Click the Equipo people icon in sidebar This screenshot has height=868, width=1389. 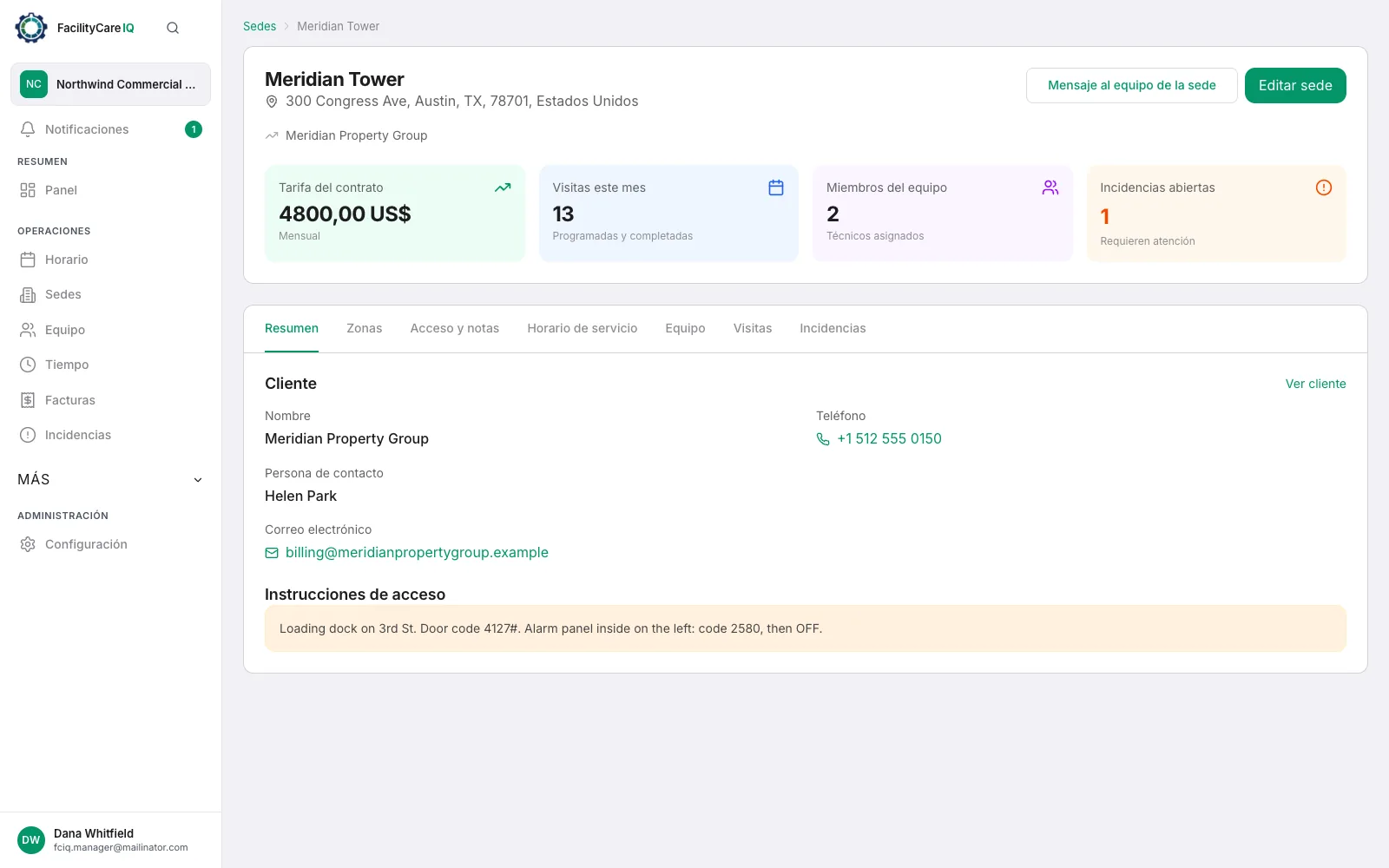(28, 330)
